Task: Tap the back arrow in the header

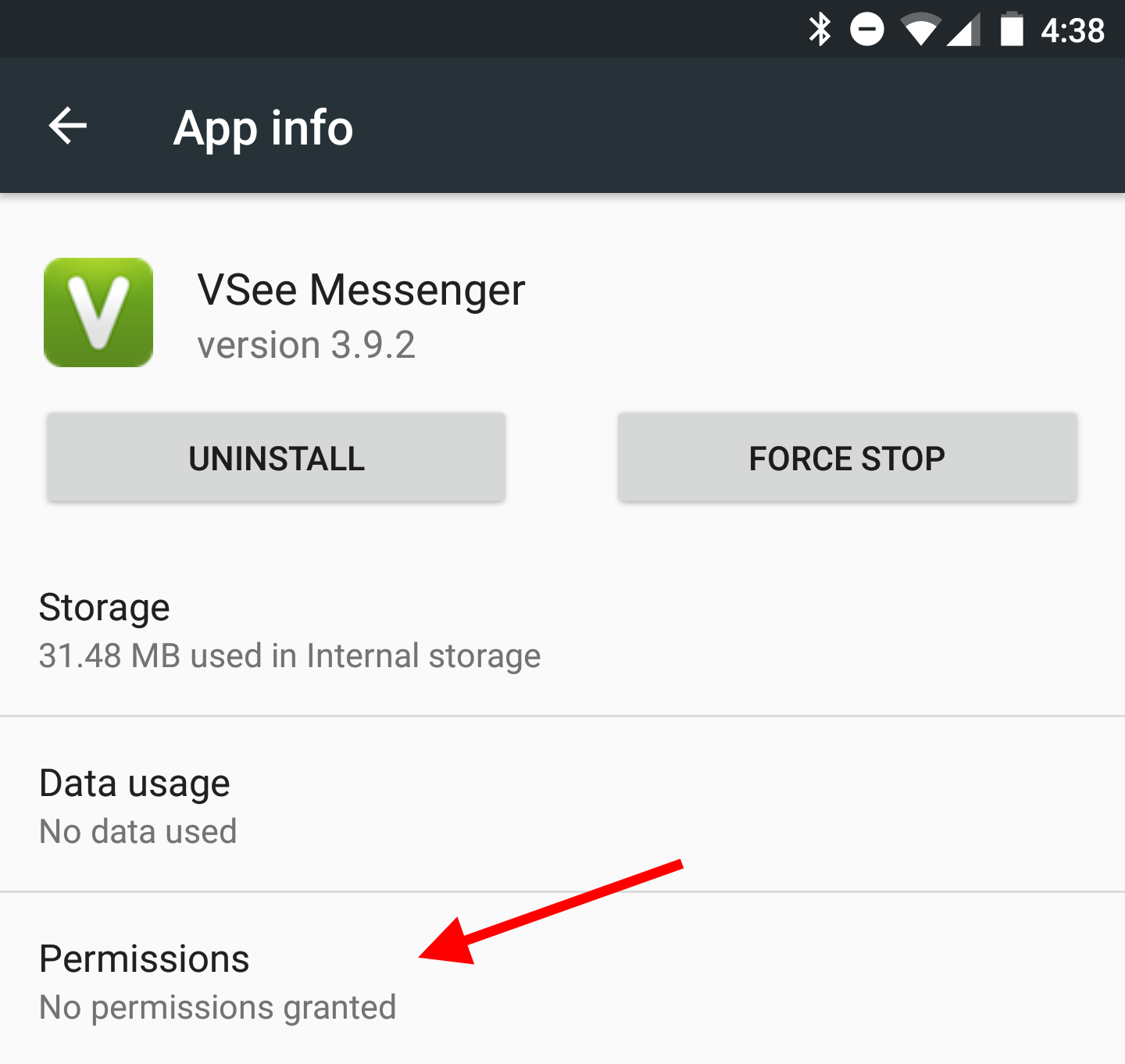Action: point(67,126)
